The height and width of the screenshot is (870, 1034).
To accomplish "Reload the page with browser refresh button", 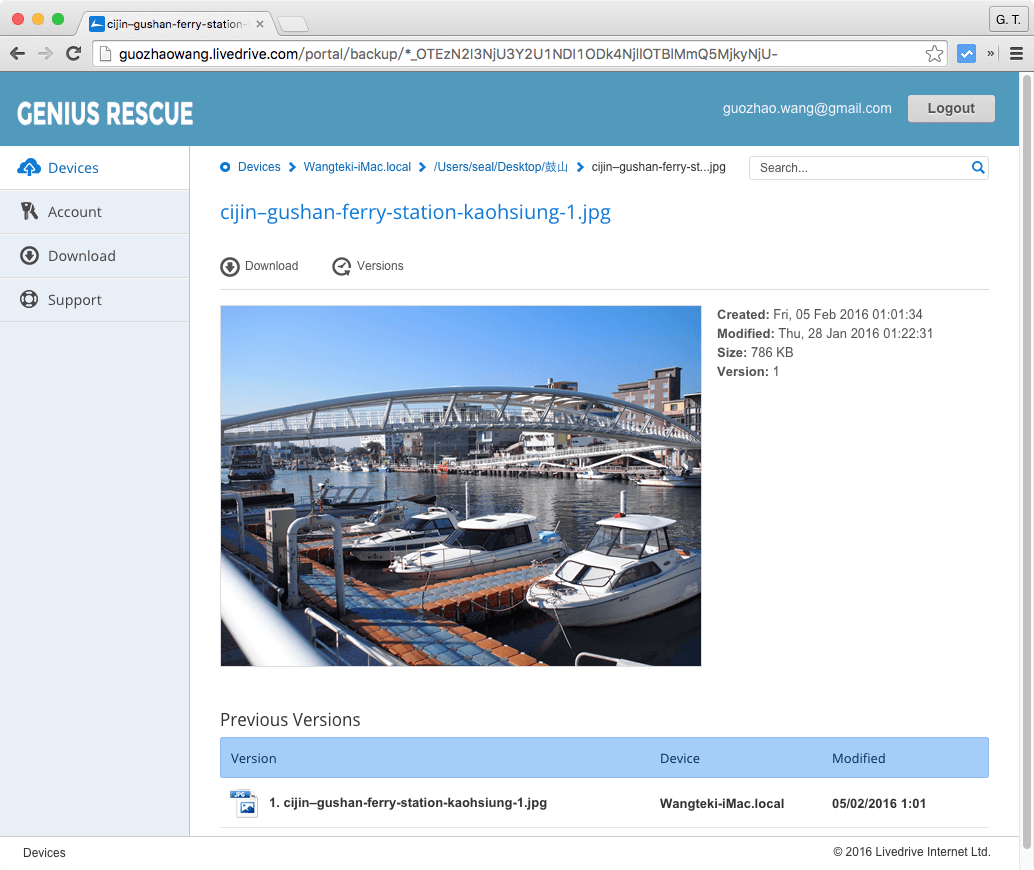I will coord(73,54).
